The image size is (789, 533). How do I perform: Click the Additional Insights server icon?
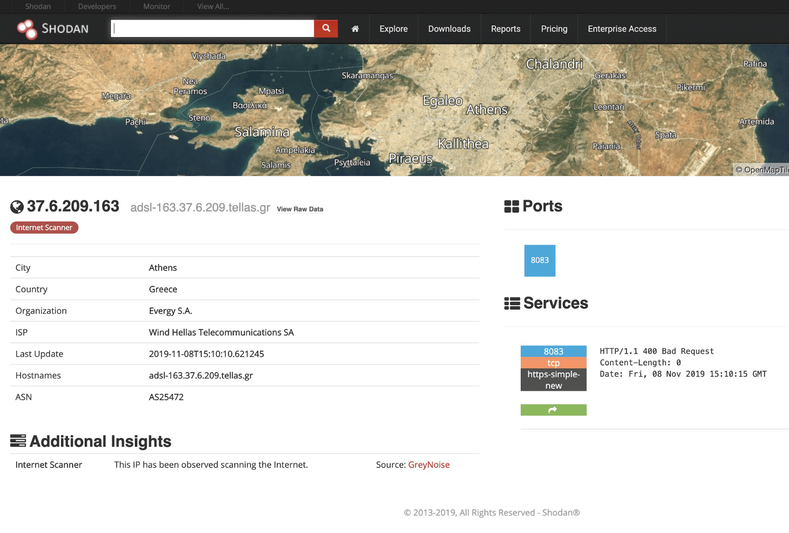[x=18, y=441]
